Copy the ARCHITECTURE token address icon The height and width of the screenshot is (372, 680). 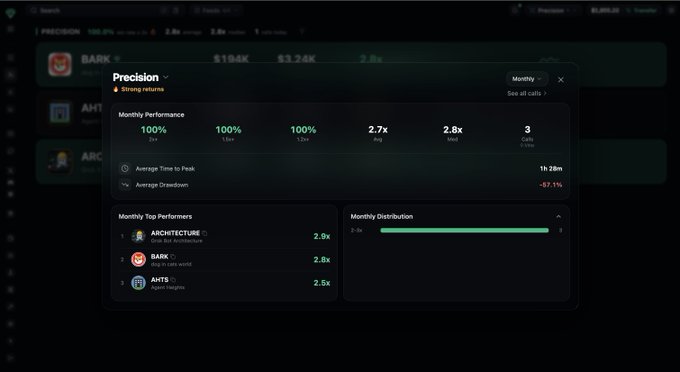tap(204, 233)
